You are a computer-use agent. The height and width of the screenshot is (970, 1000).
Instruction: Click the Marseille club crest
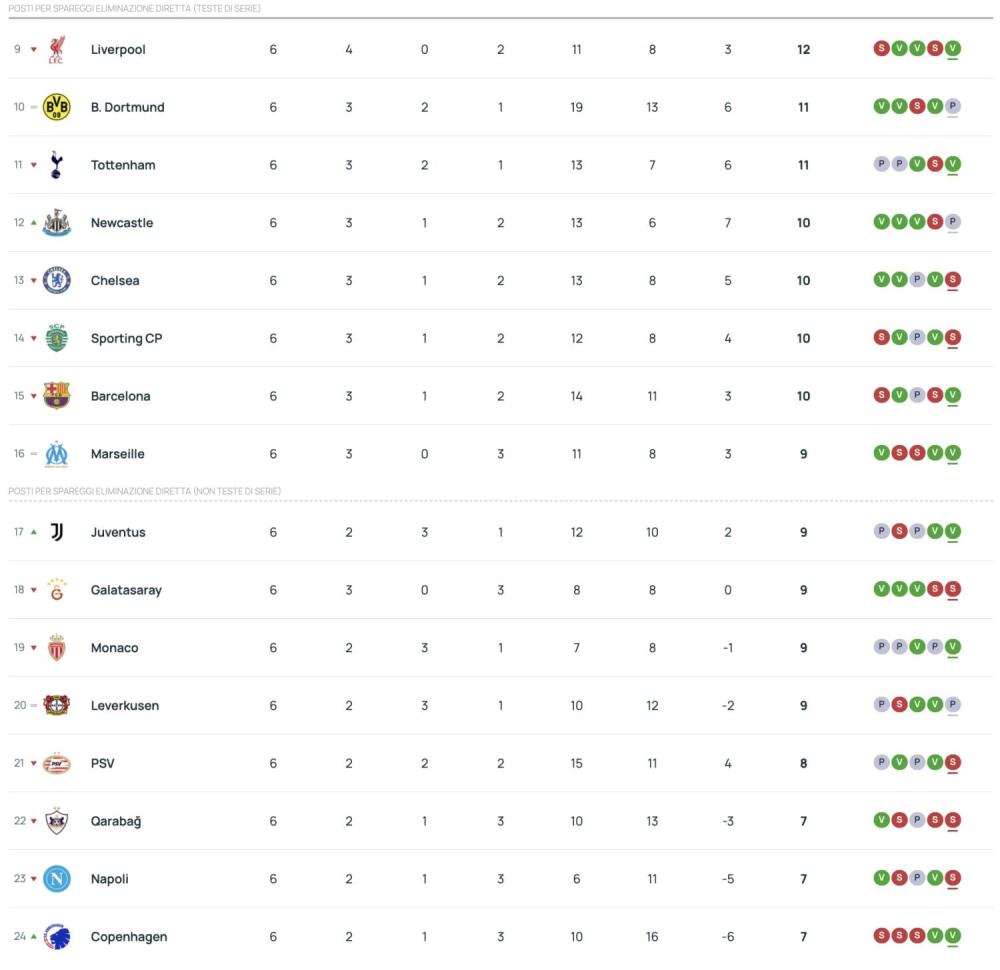click(57, 454)
